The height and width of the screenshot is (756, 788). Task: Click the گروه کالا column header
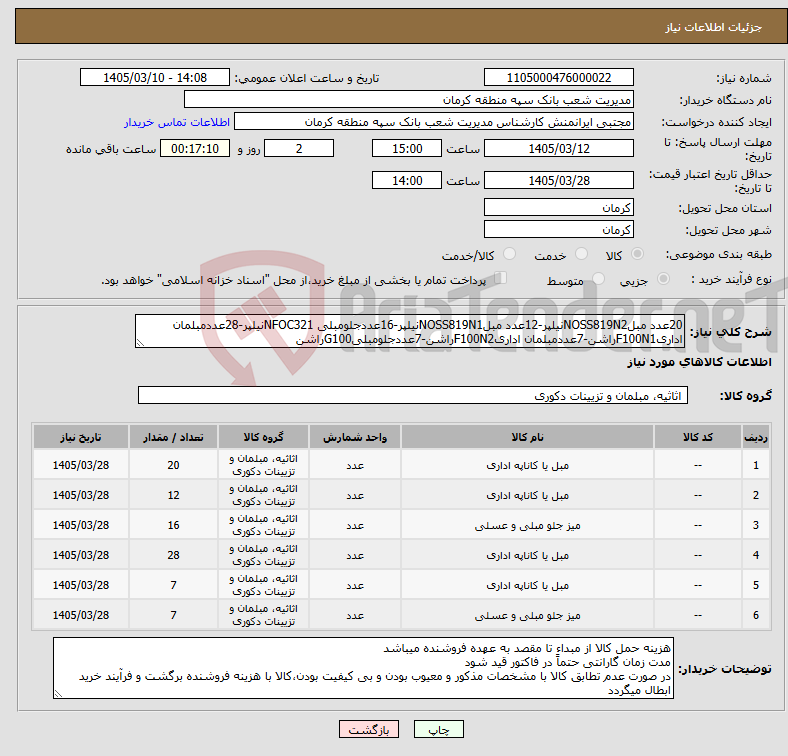pos(263,437)
